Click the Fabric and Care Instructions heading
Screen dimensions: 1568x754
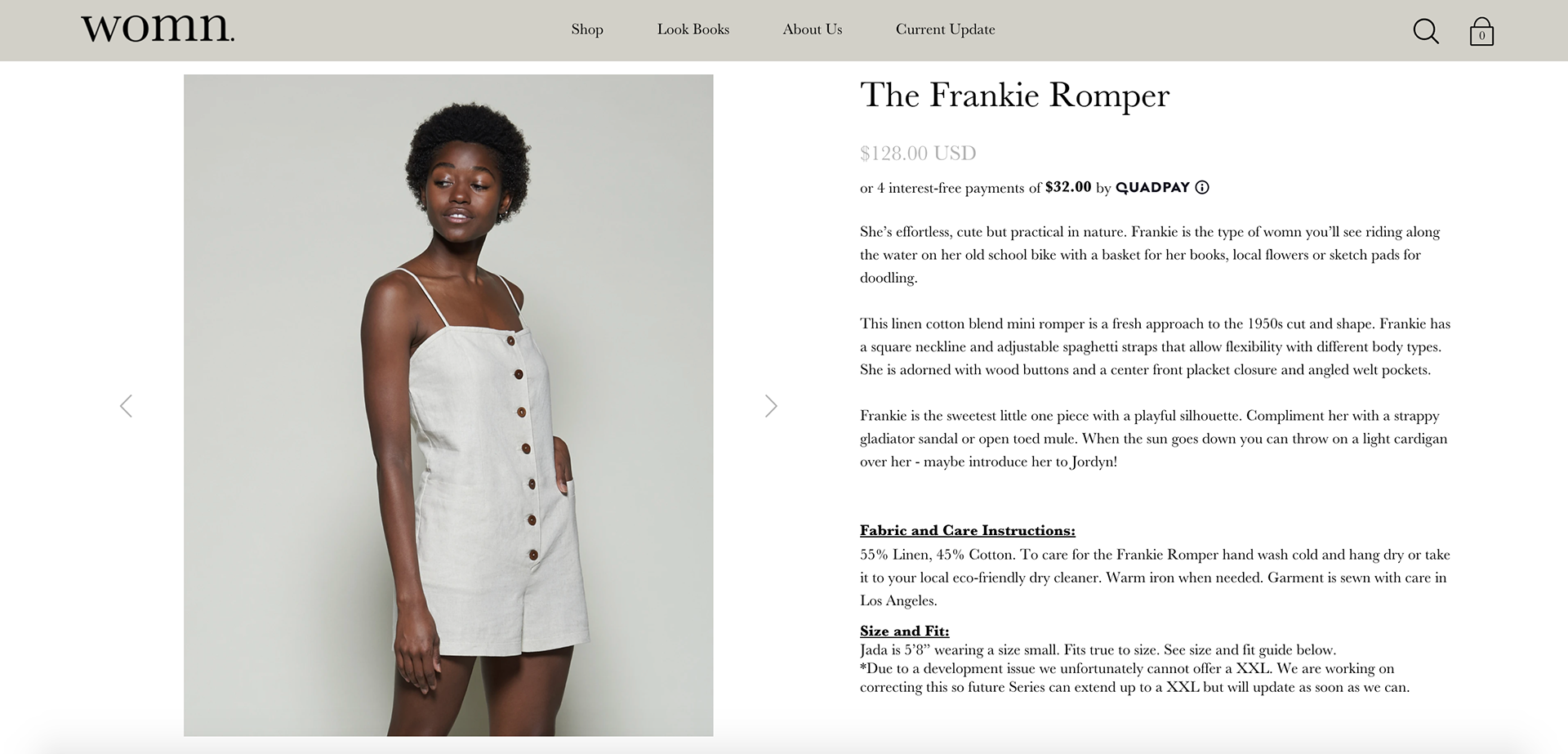(968, 530)
